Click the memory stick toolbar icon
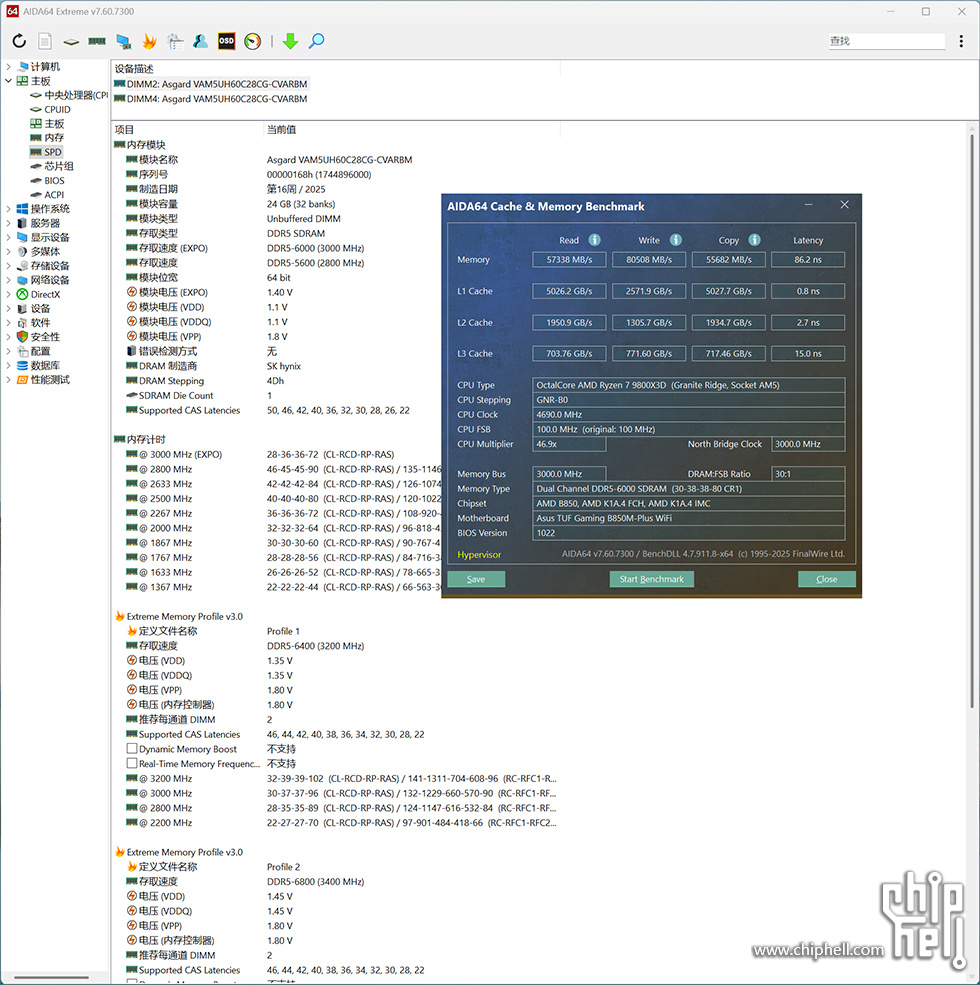The height and width of the screenshot is (985, 980). tap(97, 41)
